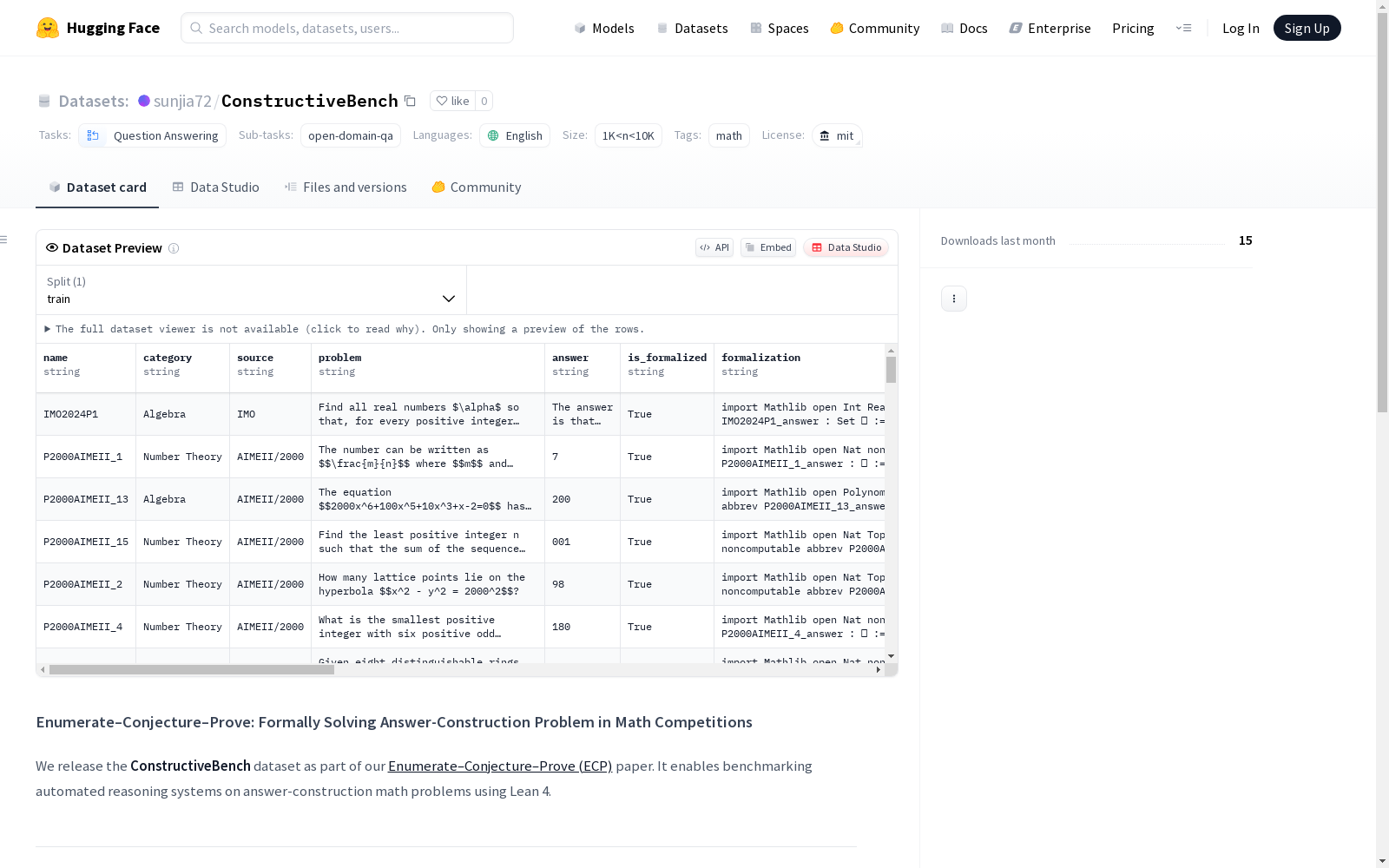The image size is (1389, 868).
Task: Click the math tag
Action: 729,135
